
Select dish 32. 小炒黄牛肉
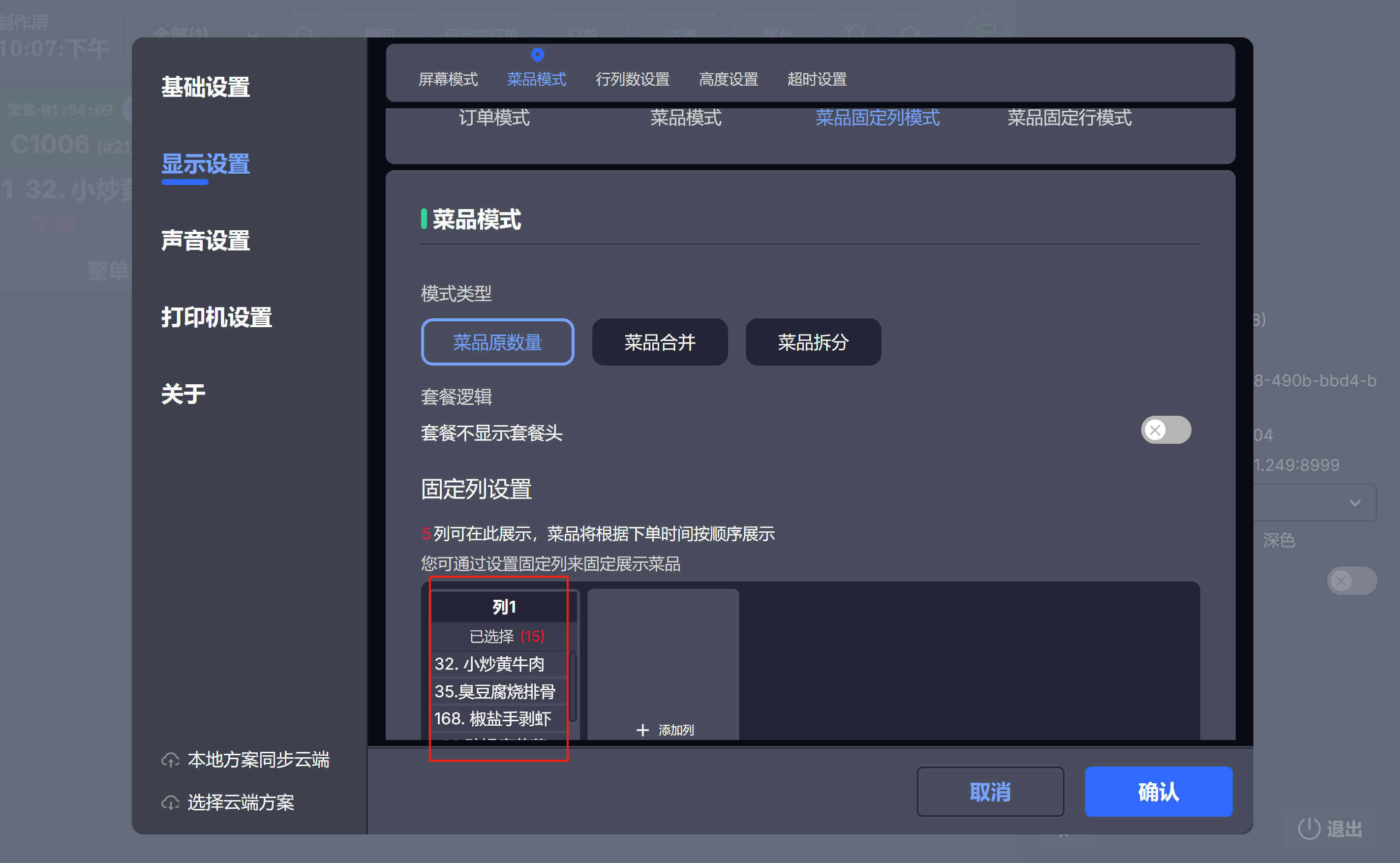pos(499,664)
